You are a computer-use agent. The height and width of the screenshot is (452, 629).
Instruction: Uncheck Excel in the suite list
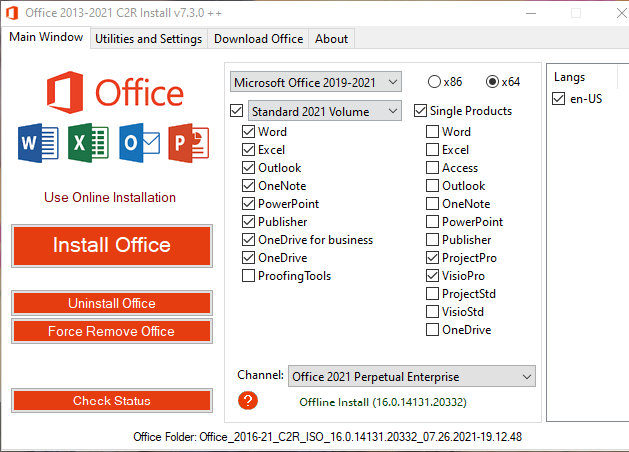click(248, 150)
